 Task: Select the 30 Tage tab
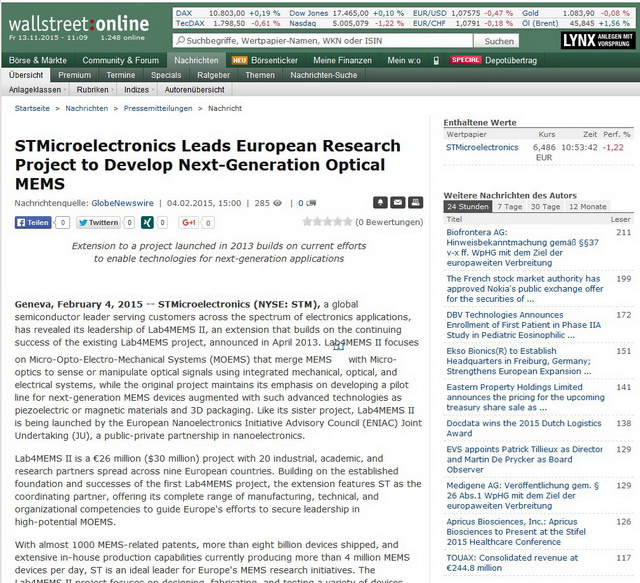click(x=545, y=207)
